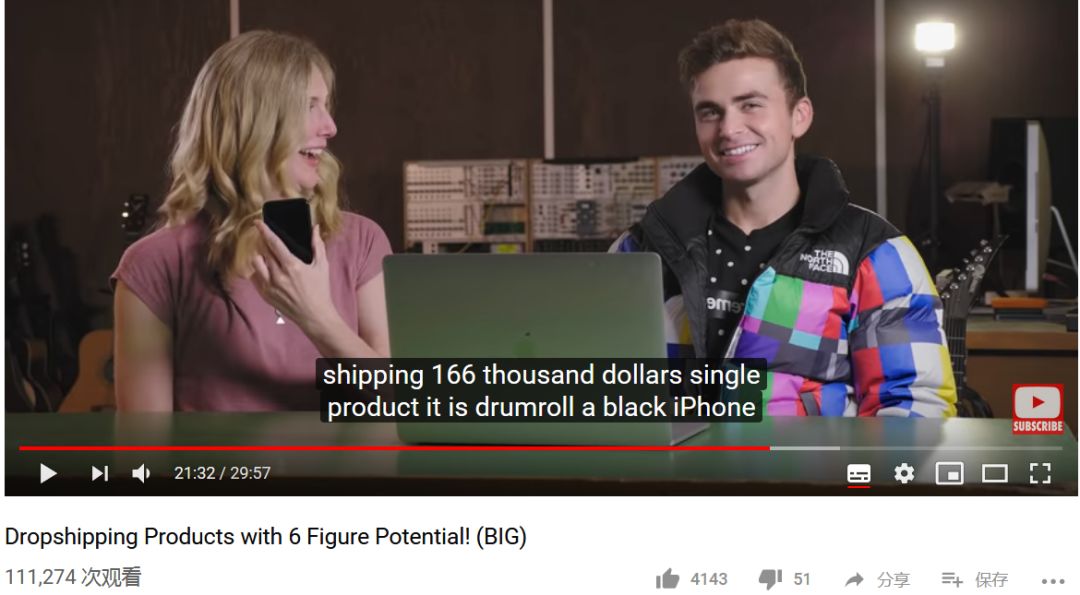Screen dimensions: 1080x595
Task: Go fullscreen with the fullscreen icon
Action: pos(1040,474)
